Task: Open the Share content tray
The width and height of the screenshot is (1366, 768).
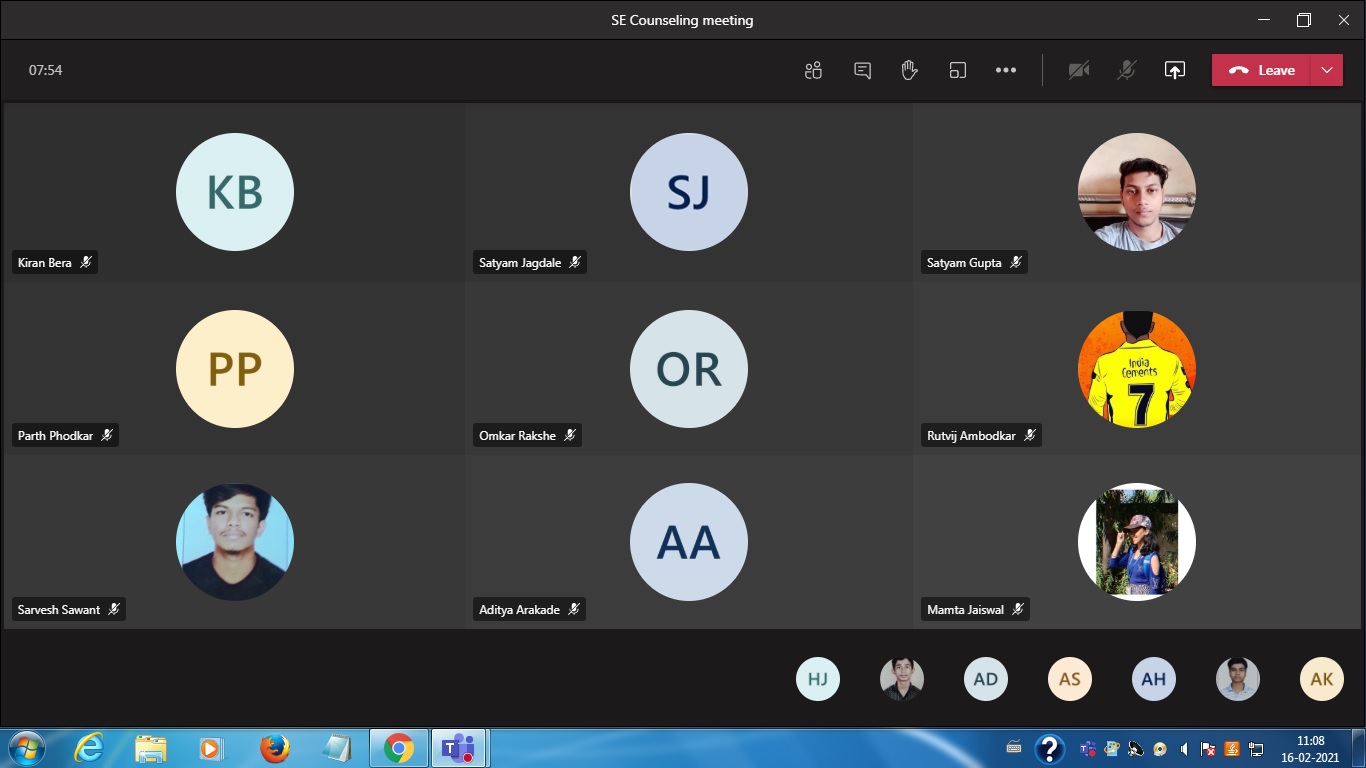Action: 1175,70
